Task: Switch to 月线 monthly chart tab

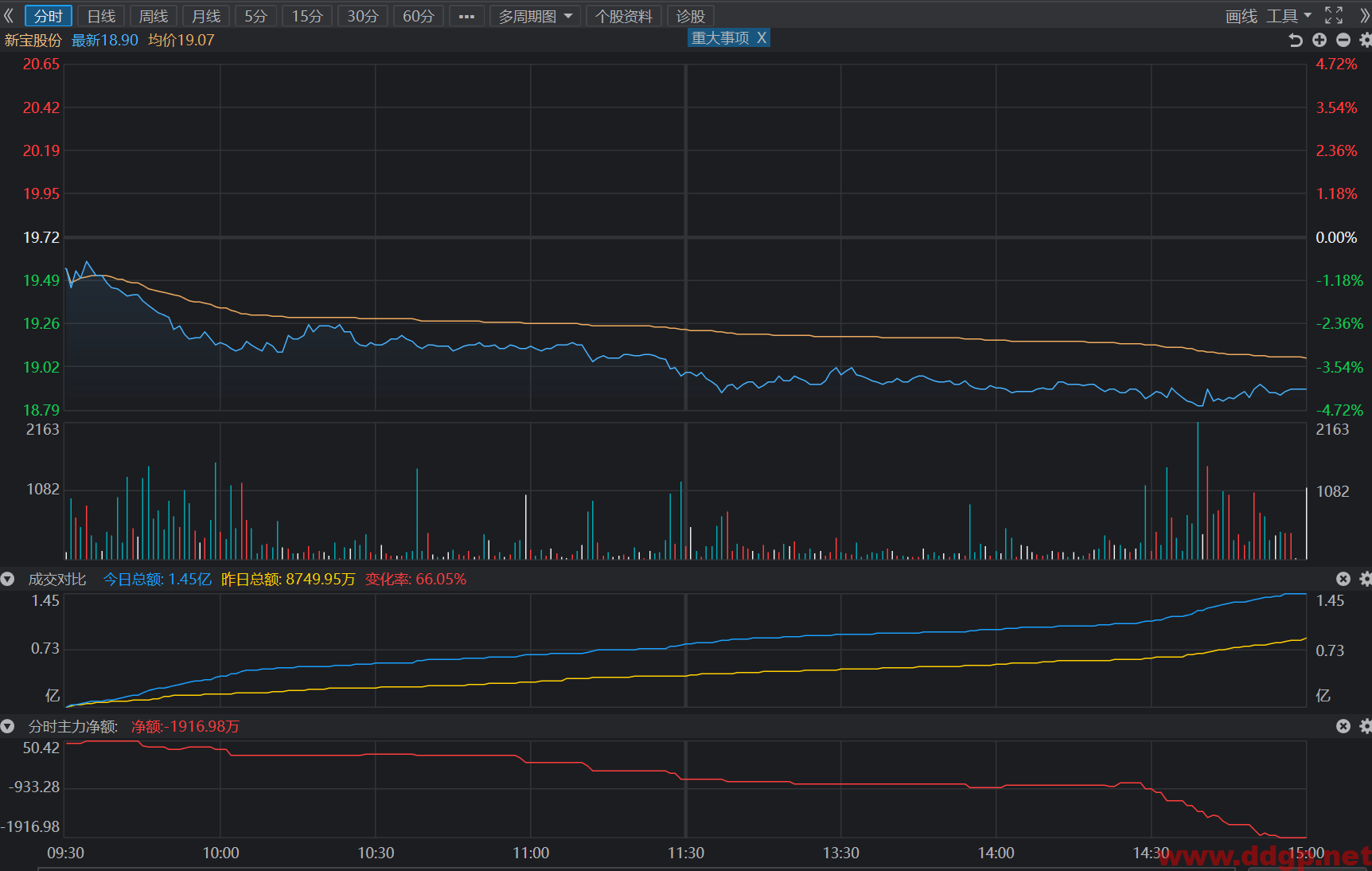Action: click(206, 16)
